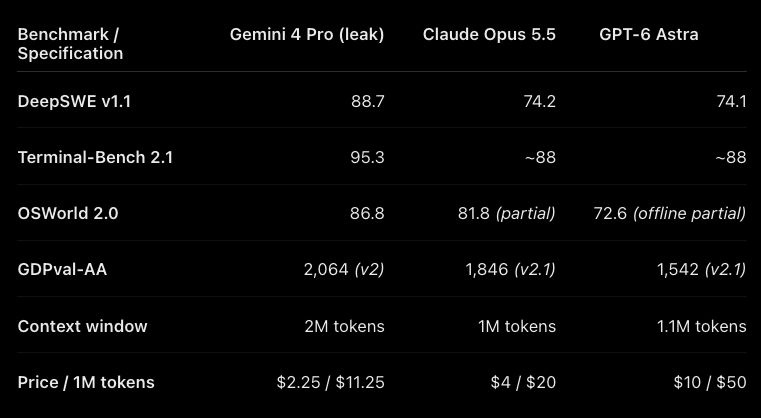Select the Terminal-Bench 2.1 row label
Screen dimensions: 761x418
(x=95, y=157)
